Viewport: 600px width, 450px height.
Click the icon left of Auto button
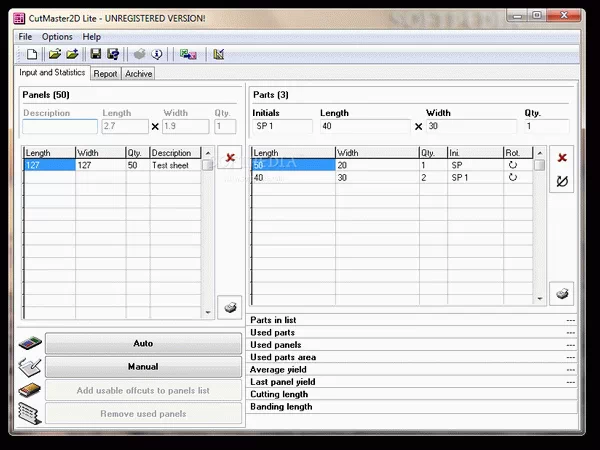click(30, 343)
